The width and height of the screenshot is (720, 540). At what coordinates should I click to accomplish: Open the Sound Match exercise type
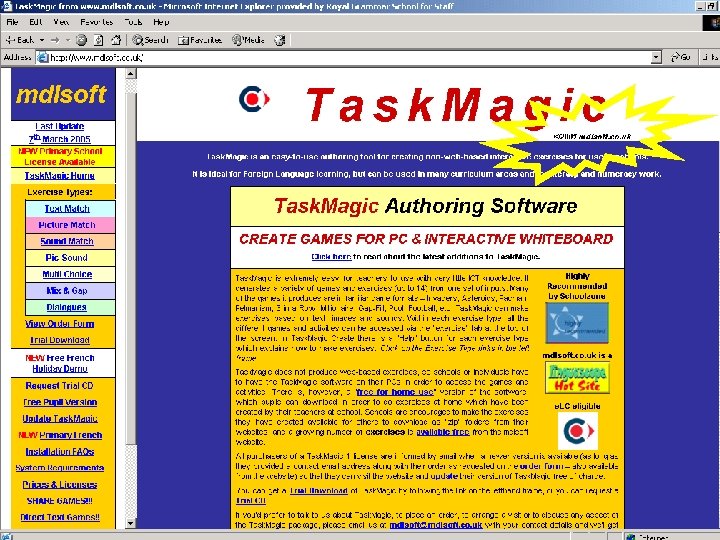[x=67, y=242]
